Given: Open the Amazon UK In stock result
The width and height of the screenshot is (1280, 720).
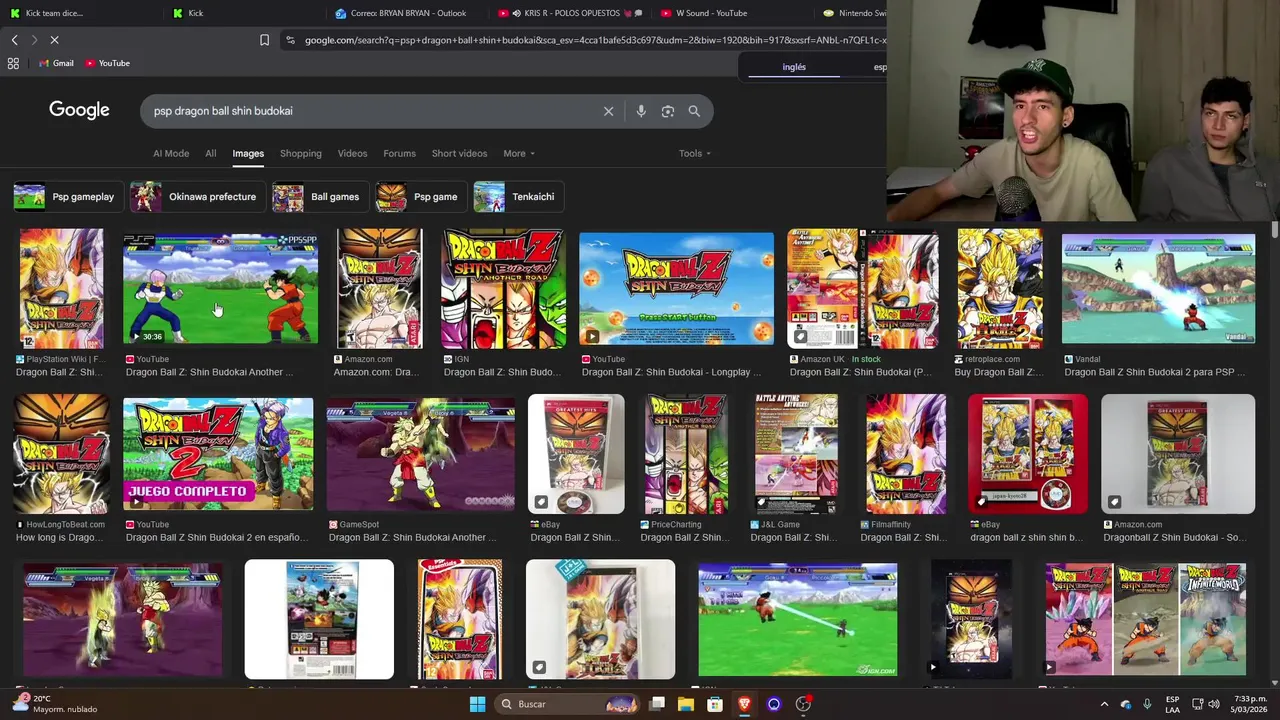Looking at the screenshot, I should [862, 288].
